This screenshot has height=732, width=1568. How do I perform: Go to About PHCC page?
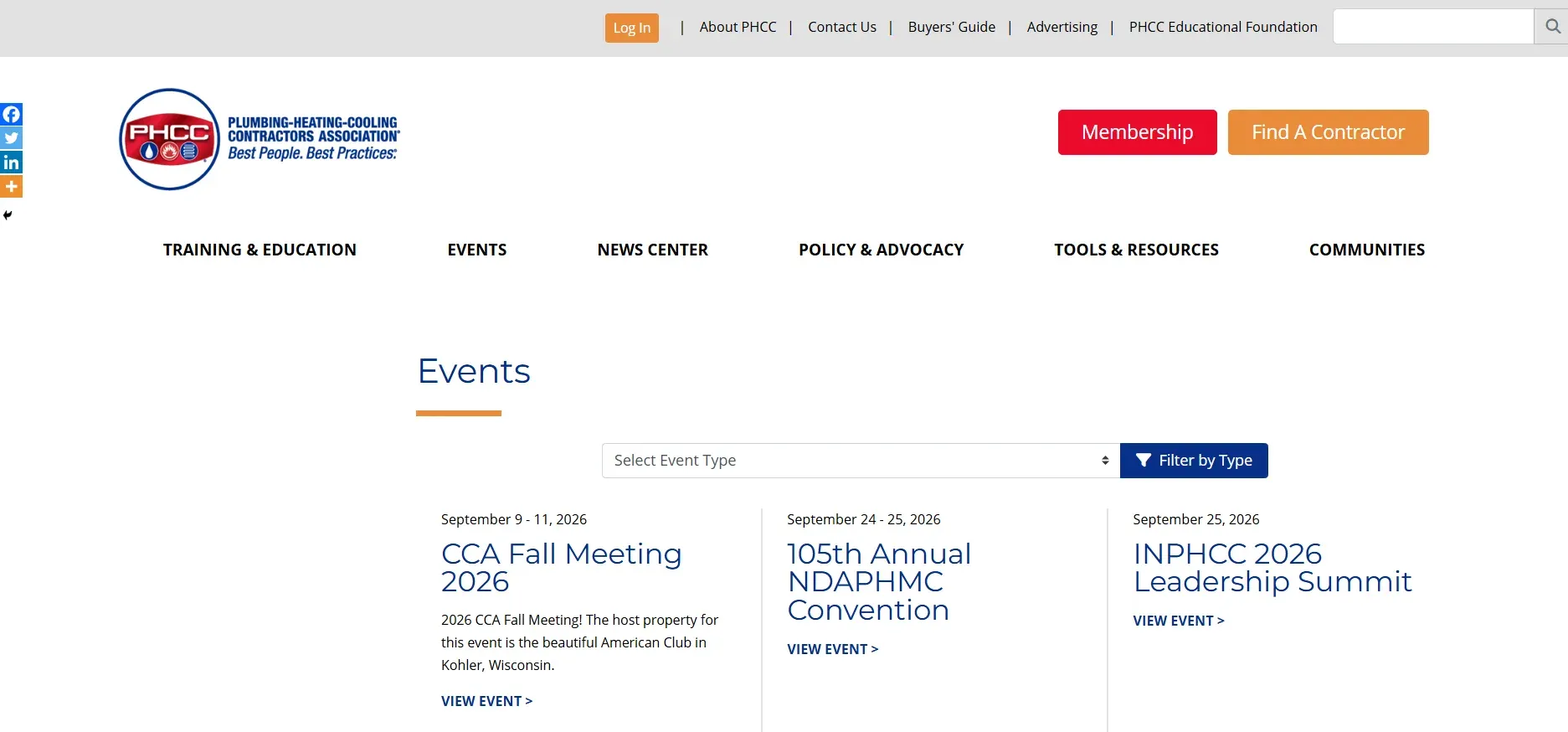click(738, 27)
